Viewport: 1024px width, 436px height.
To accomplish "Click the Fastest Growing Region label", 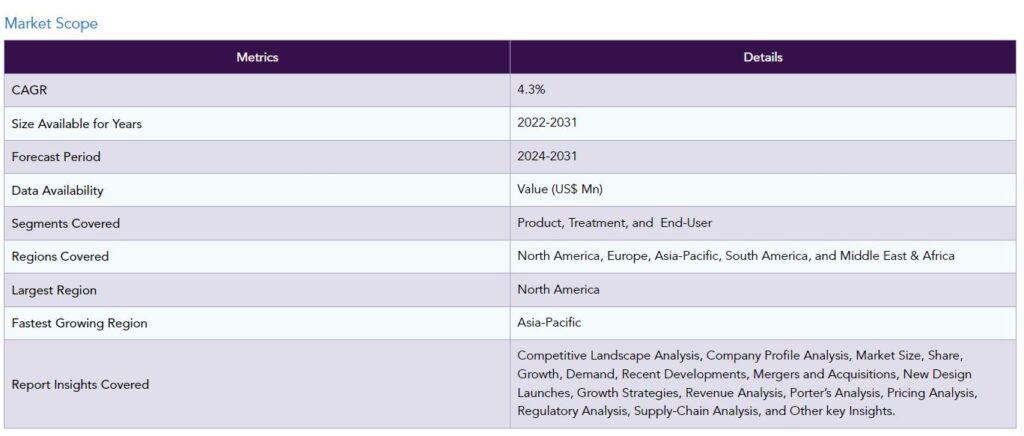I will pyautogui.click(x=79, y=323).
